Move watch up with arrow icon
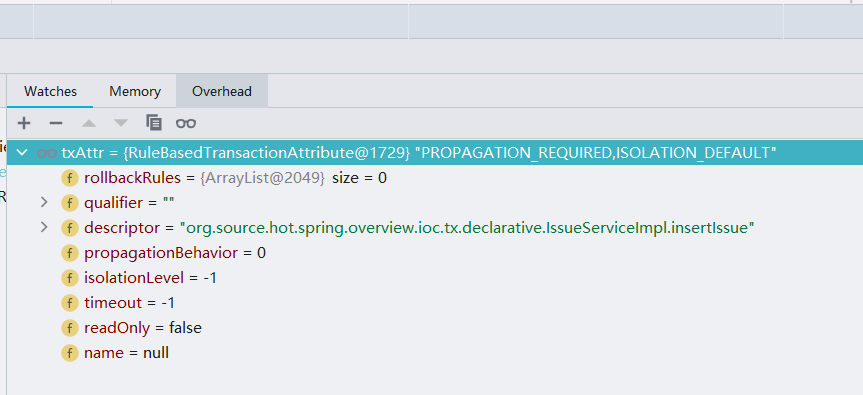This screenshot has height=395, width=863. [89, 123]
